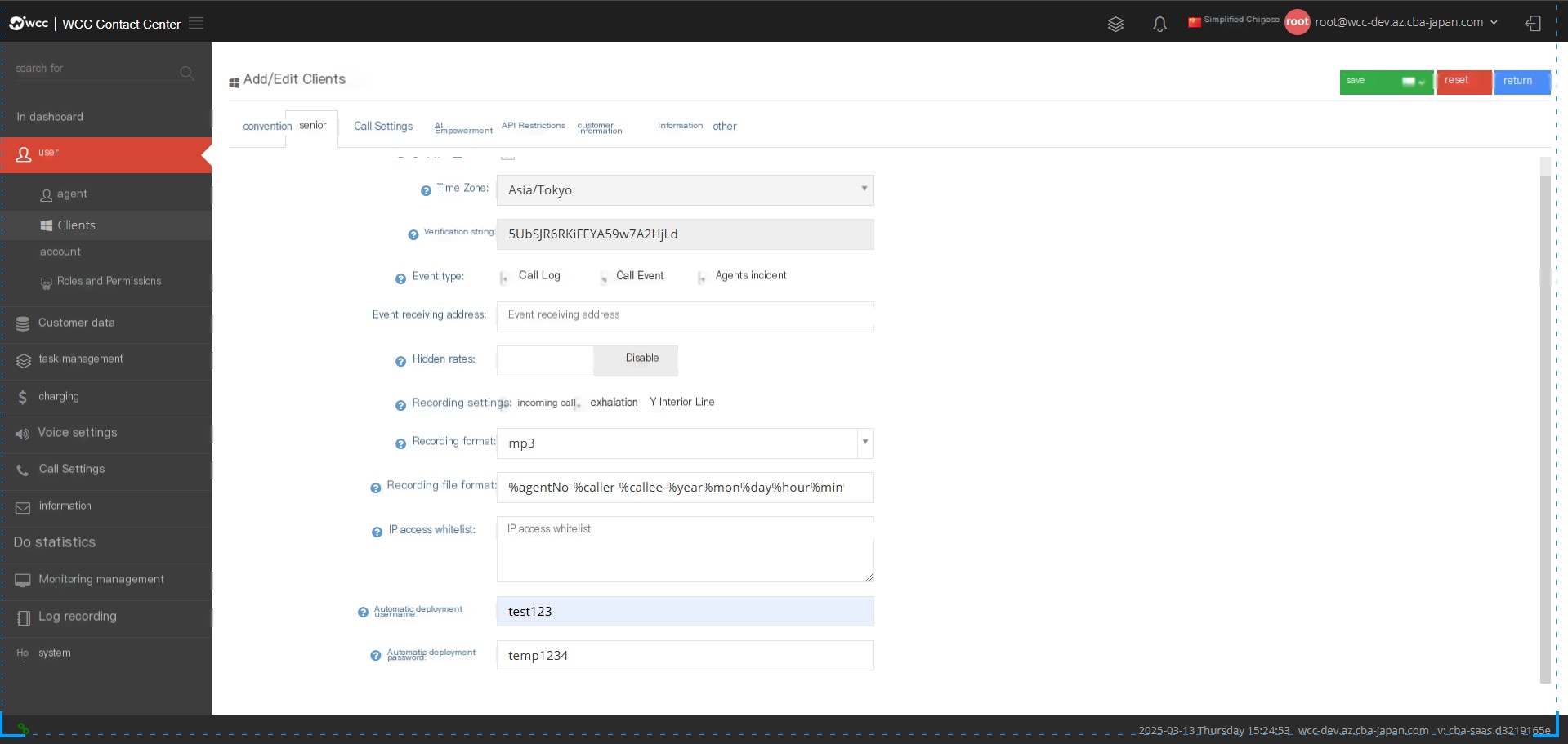Click the Monitoring management monitor icon
Screen dimensions: 1568x744
tap(23, 580)
